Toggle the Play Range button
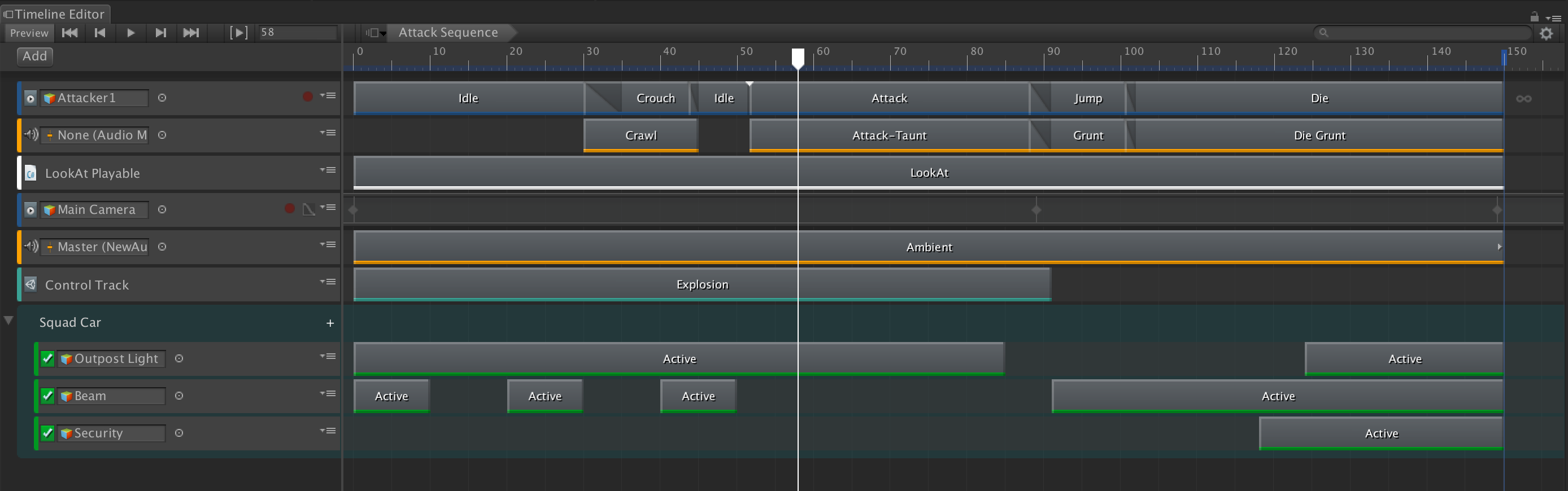Screen dimensions: 1568x491 pos(238,33)
